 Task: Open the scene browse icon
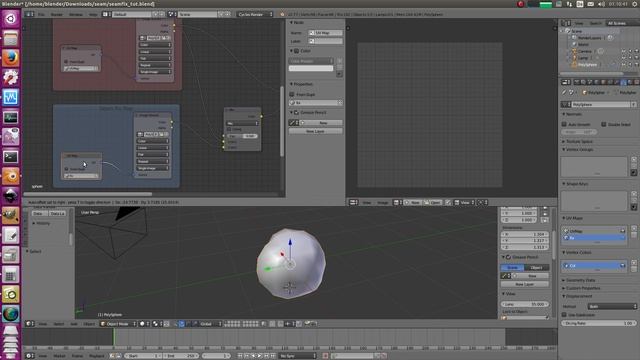(171, 14)
